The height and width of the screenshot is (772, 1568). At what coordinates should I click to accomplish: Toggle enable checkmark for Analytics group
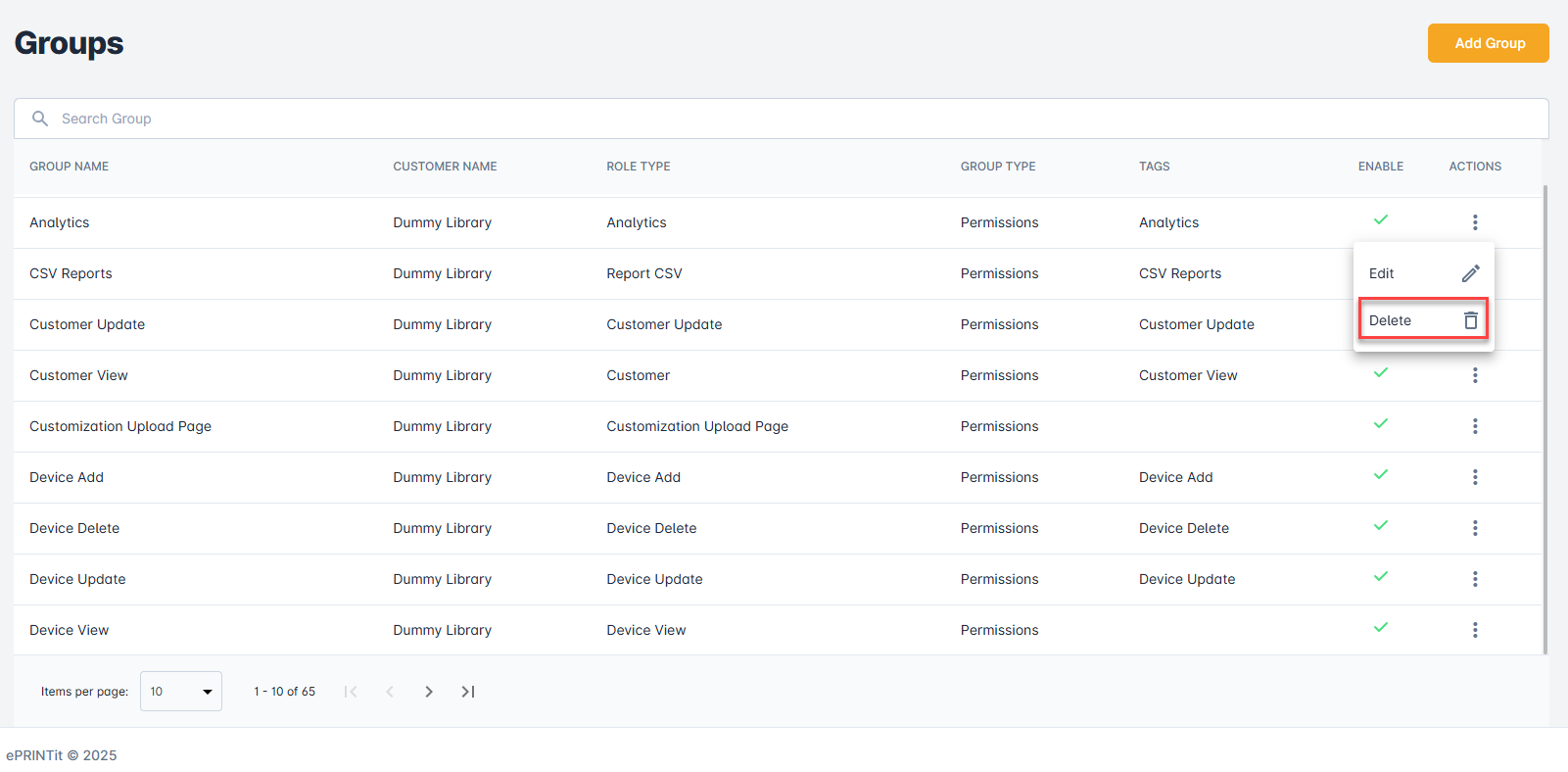point(1380,220)
